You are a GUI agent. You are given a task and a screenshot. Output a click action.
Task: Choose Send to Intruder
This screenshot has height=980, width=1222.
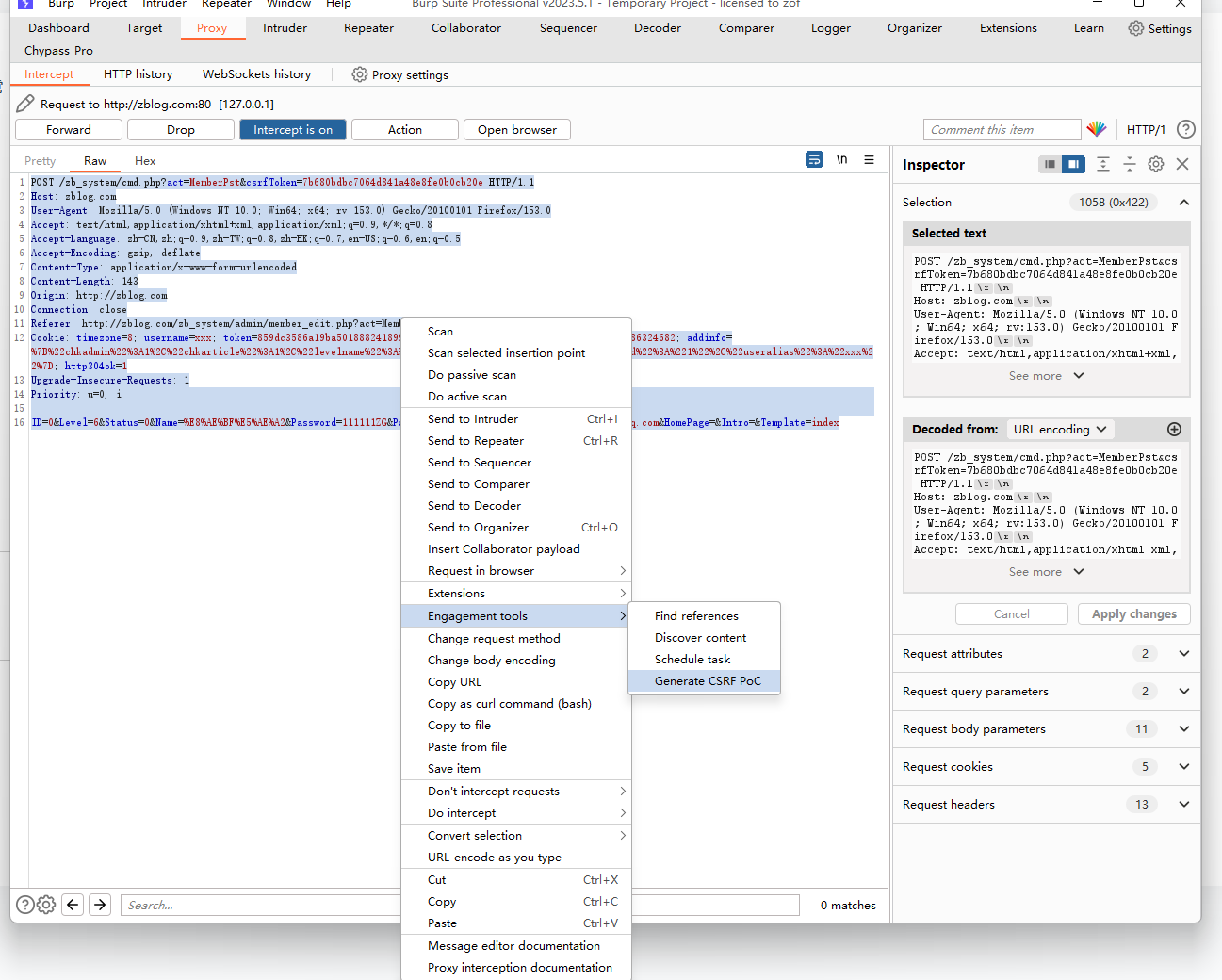(x=516, y=419)
